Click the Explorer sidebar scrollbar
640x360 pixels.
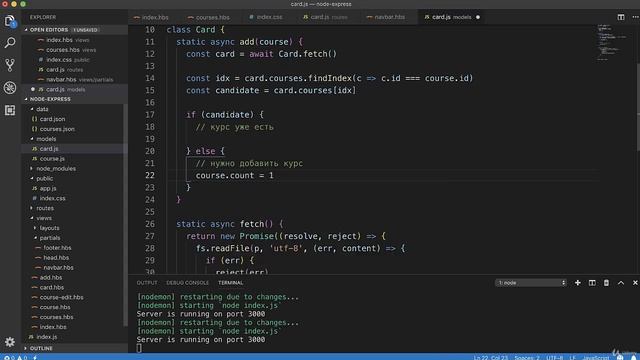click(x=125, y=214)
